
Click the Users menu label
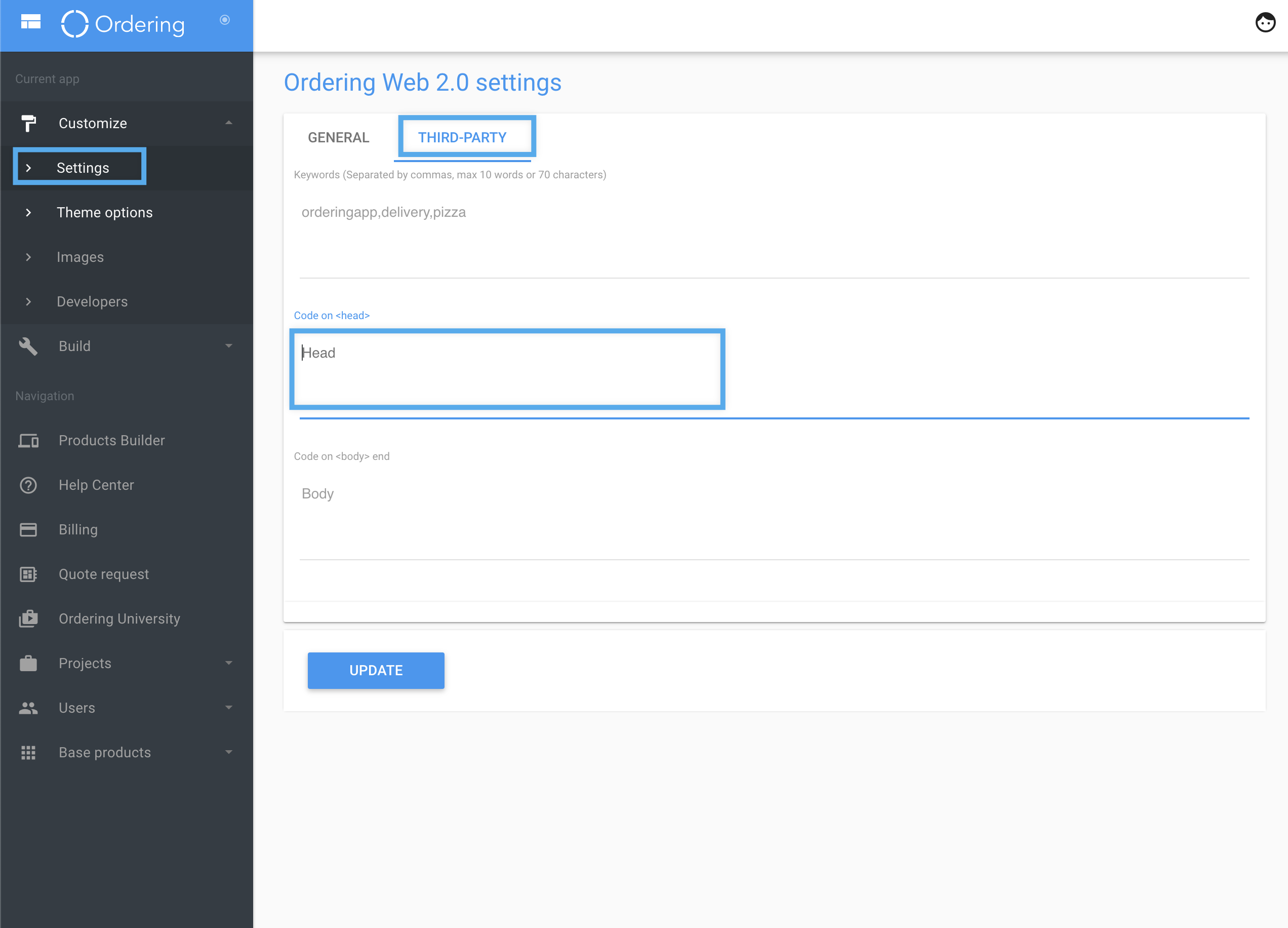(x=76, y=708)
